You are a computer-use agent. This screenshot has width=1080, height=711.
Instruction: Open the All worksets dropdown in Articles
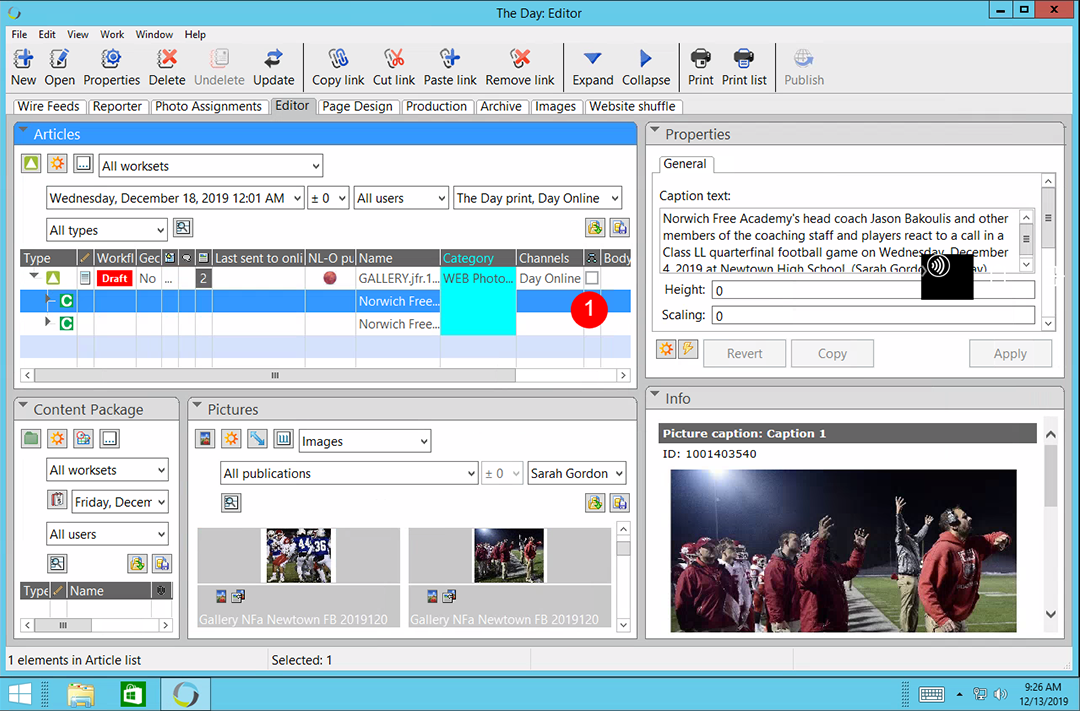(211, 166)
